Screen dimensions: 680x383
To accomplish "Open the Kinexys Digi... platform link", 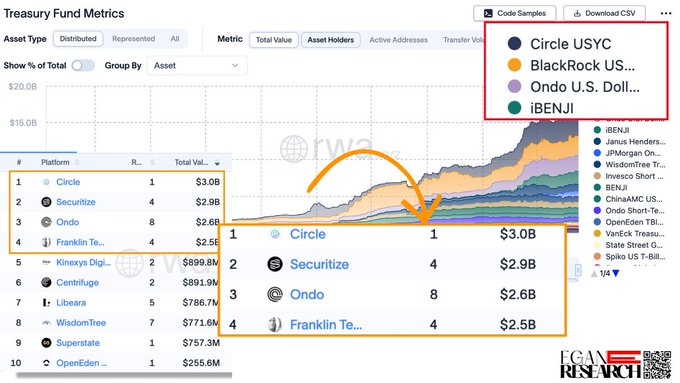I will pos(83,262).
